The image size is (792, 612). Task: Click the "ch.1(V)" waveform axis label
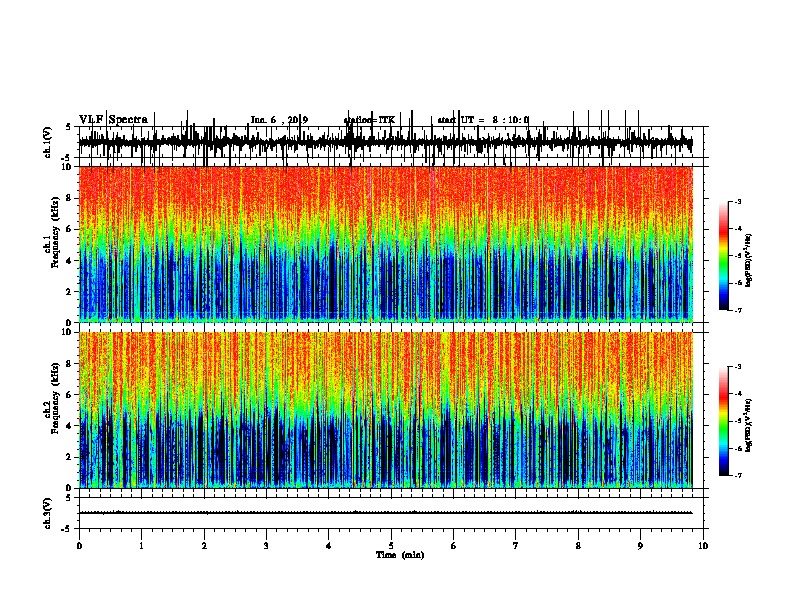coord(48,142)
